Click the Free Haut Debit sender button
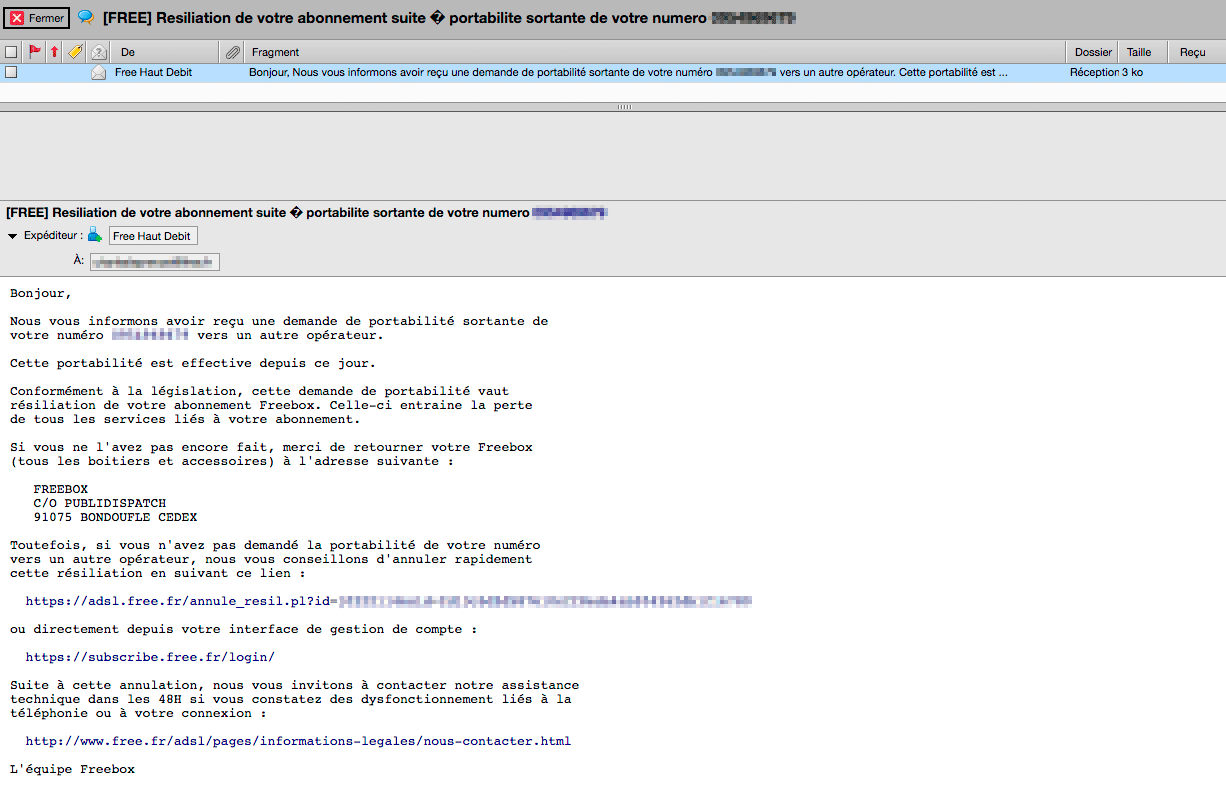 (153, 236)
